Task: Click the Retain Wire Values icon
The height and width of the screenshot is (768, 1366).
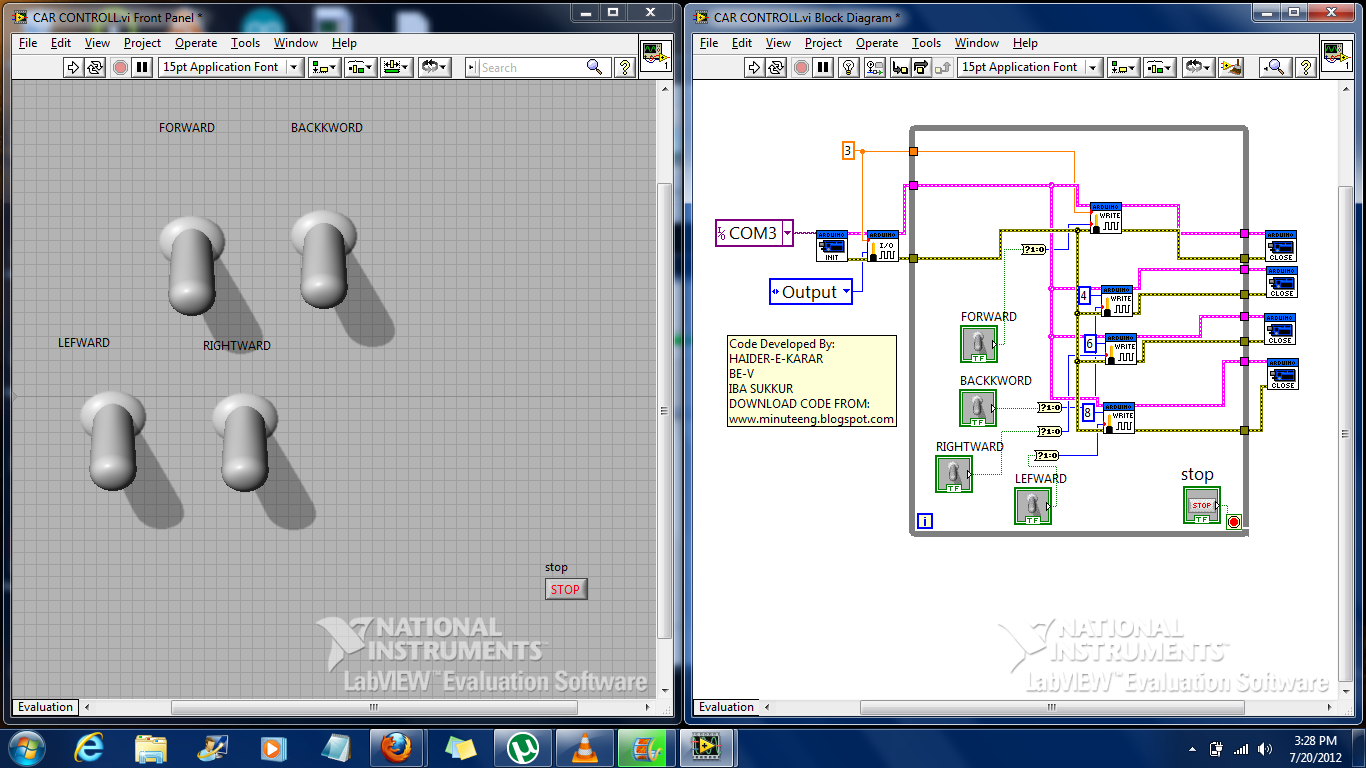Action: click(874, 67)
